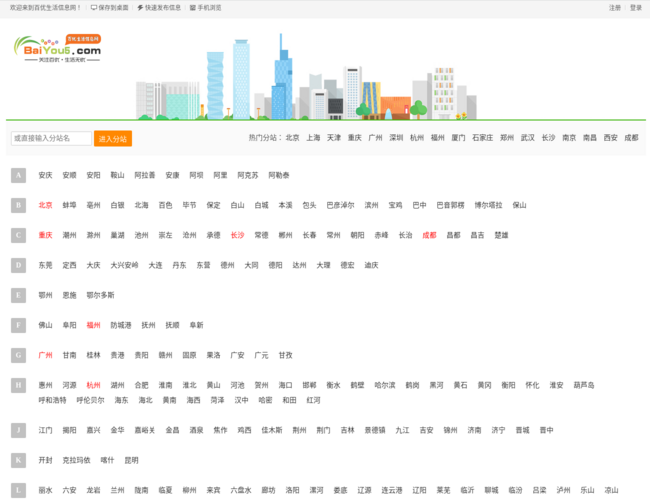The image size is (650, 500).
Task: Open the 鄂尔多斯 city link
Action: pos(100,295)
